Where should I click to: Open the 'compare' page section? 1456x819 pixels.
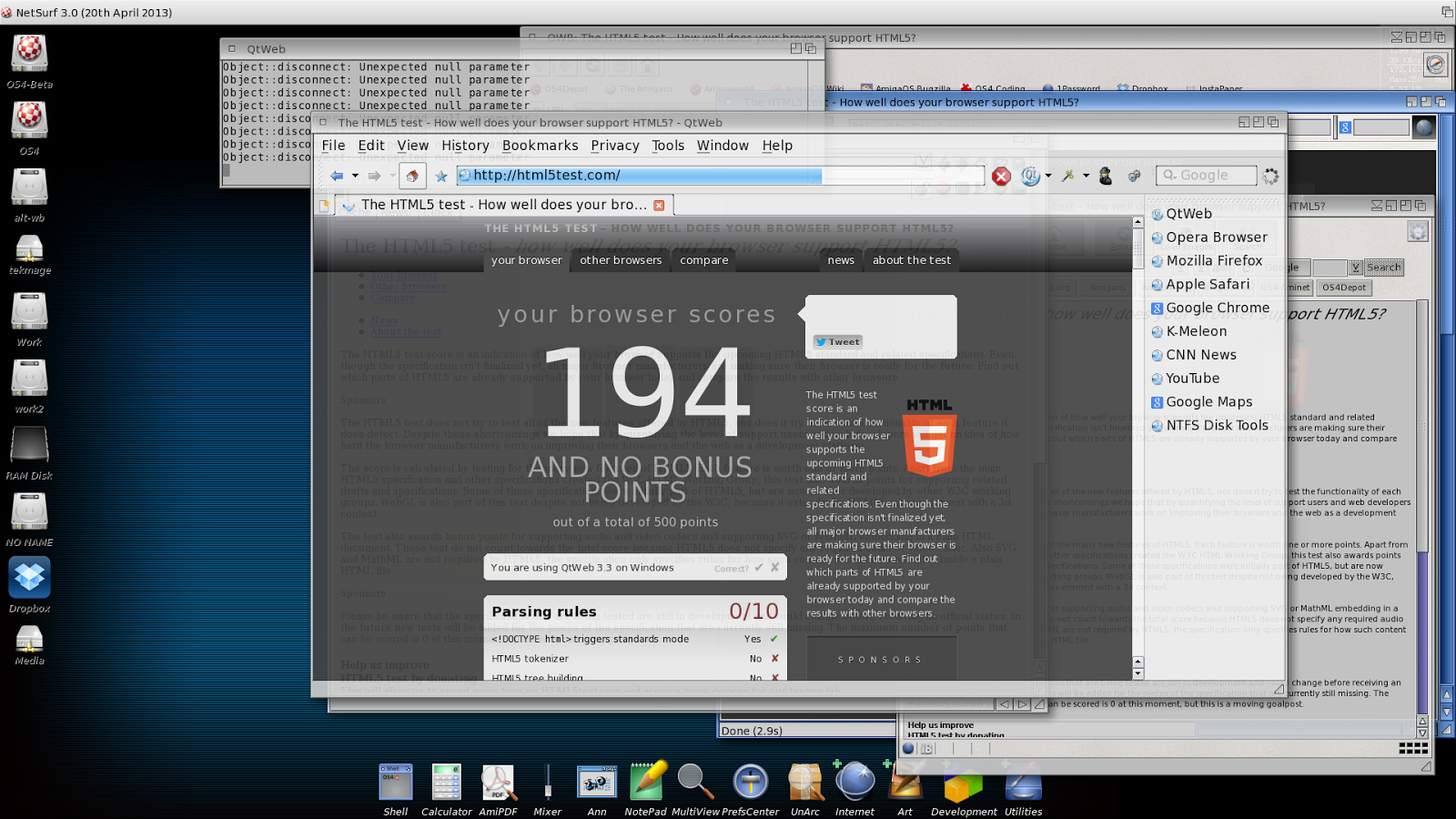(704, 260)
